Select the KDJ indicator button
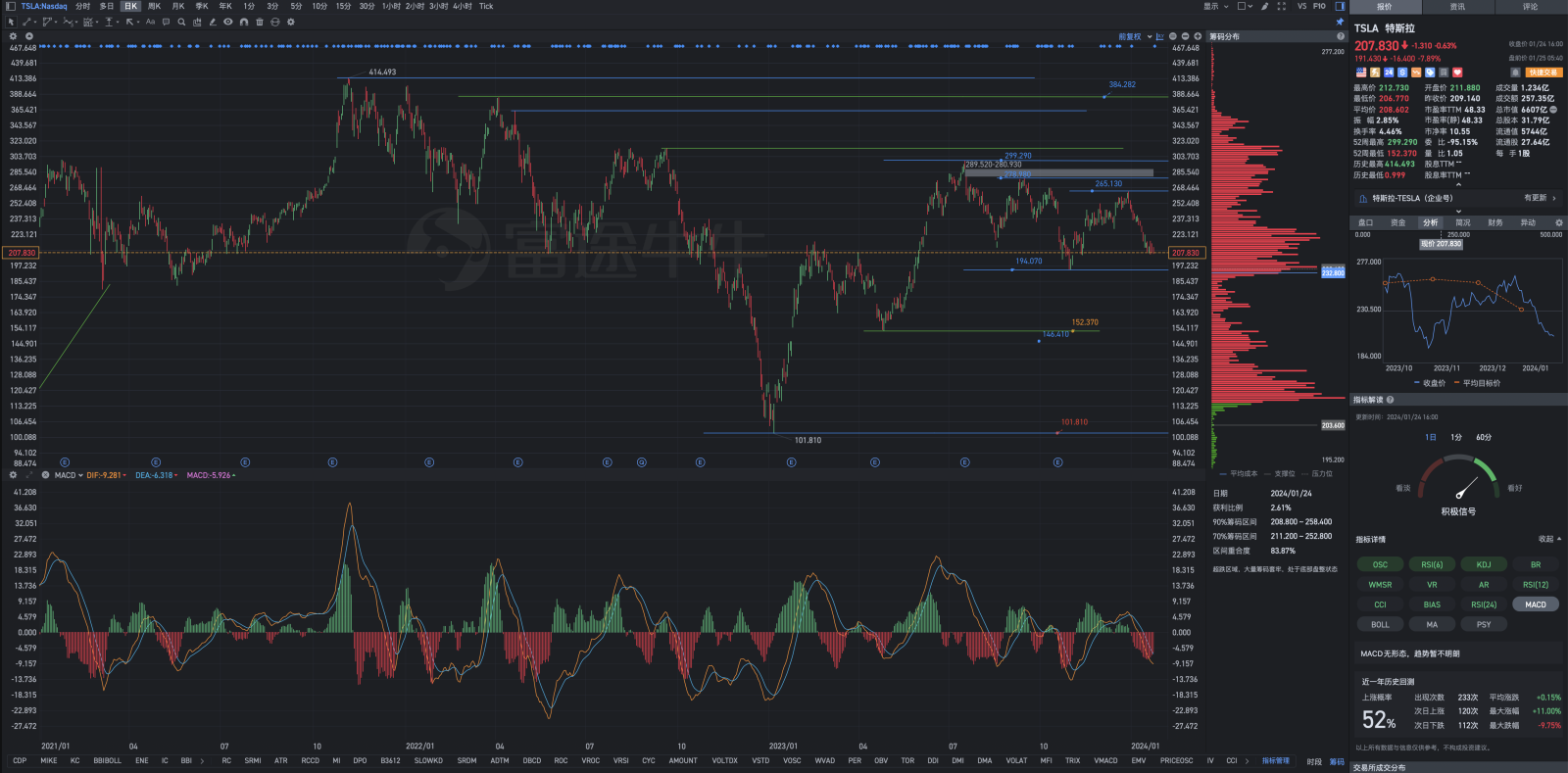 click(x=1484, y=564)
